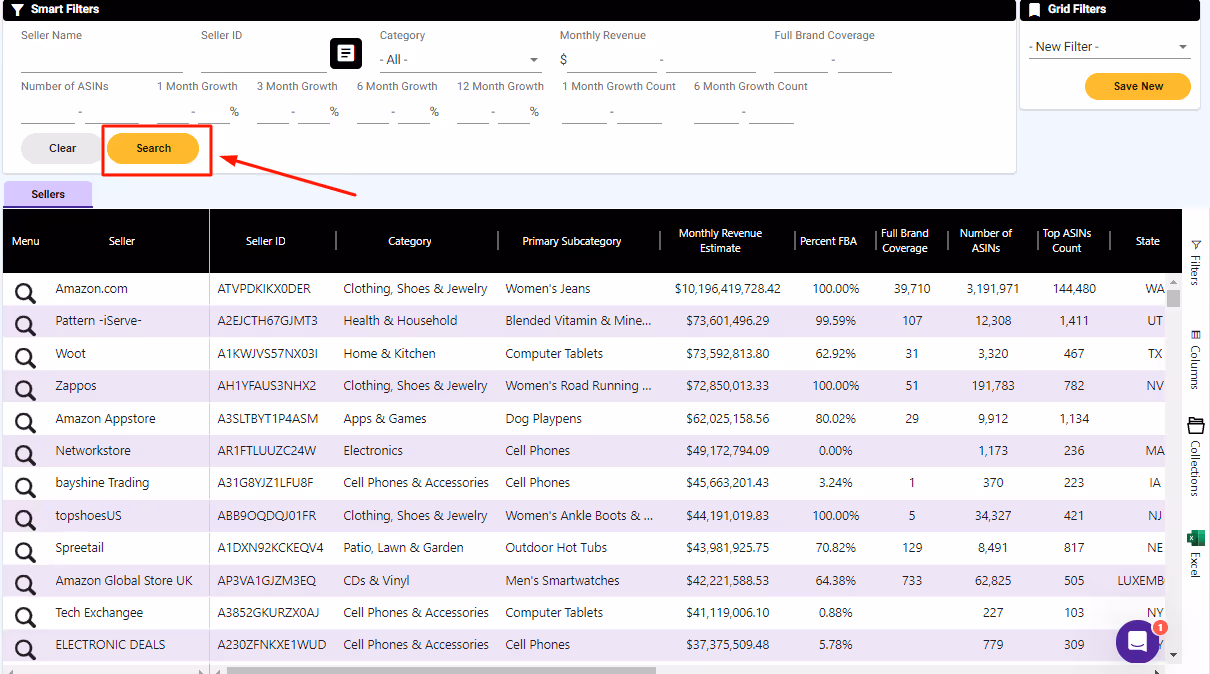
Task: Open the chat support bubble
Action: tap(1138, 641)
